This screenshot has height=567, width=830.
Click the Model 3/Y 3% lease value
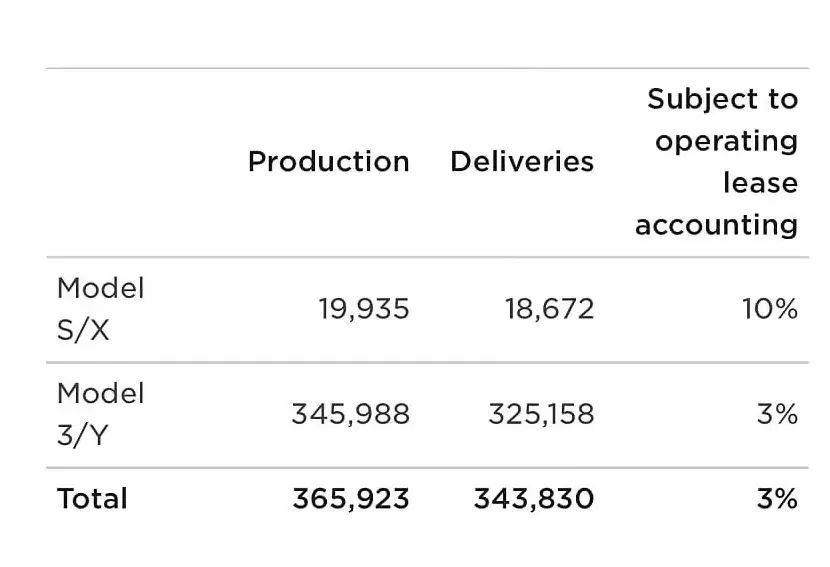[777, 414]
